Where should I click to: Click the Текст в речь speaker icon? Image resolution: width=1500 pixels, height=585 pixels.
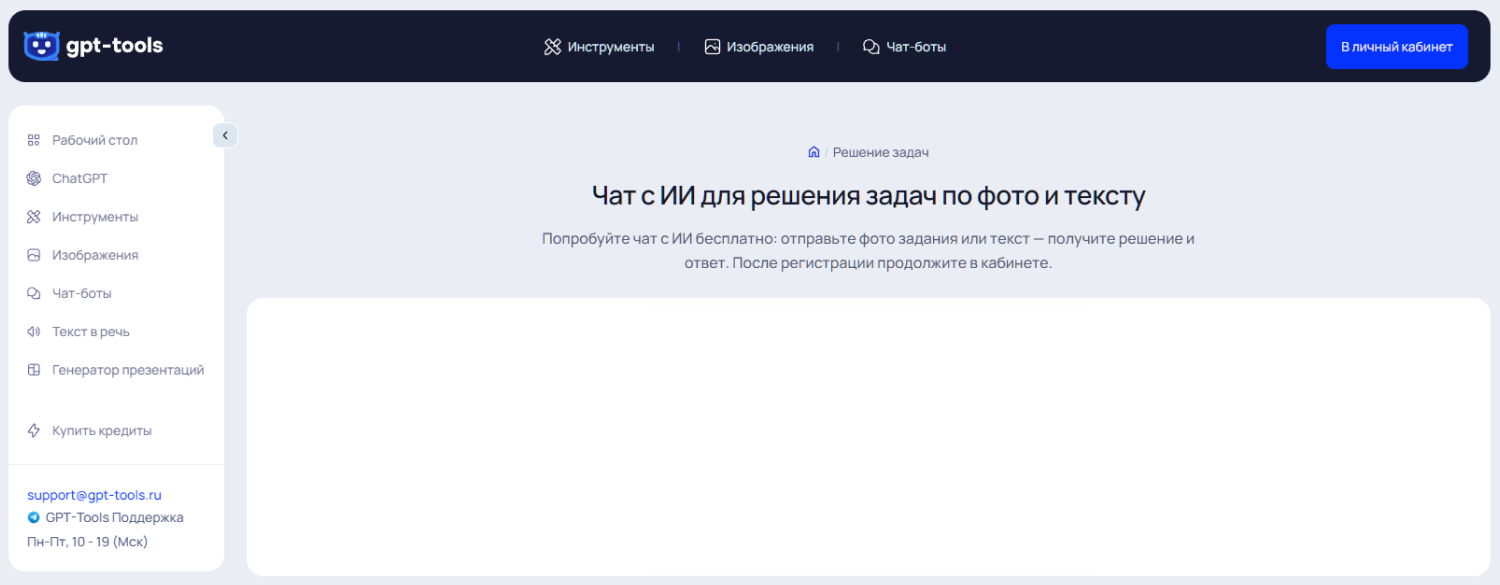tap(32, 331)
